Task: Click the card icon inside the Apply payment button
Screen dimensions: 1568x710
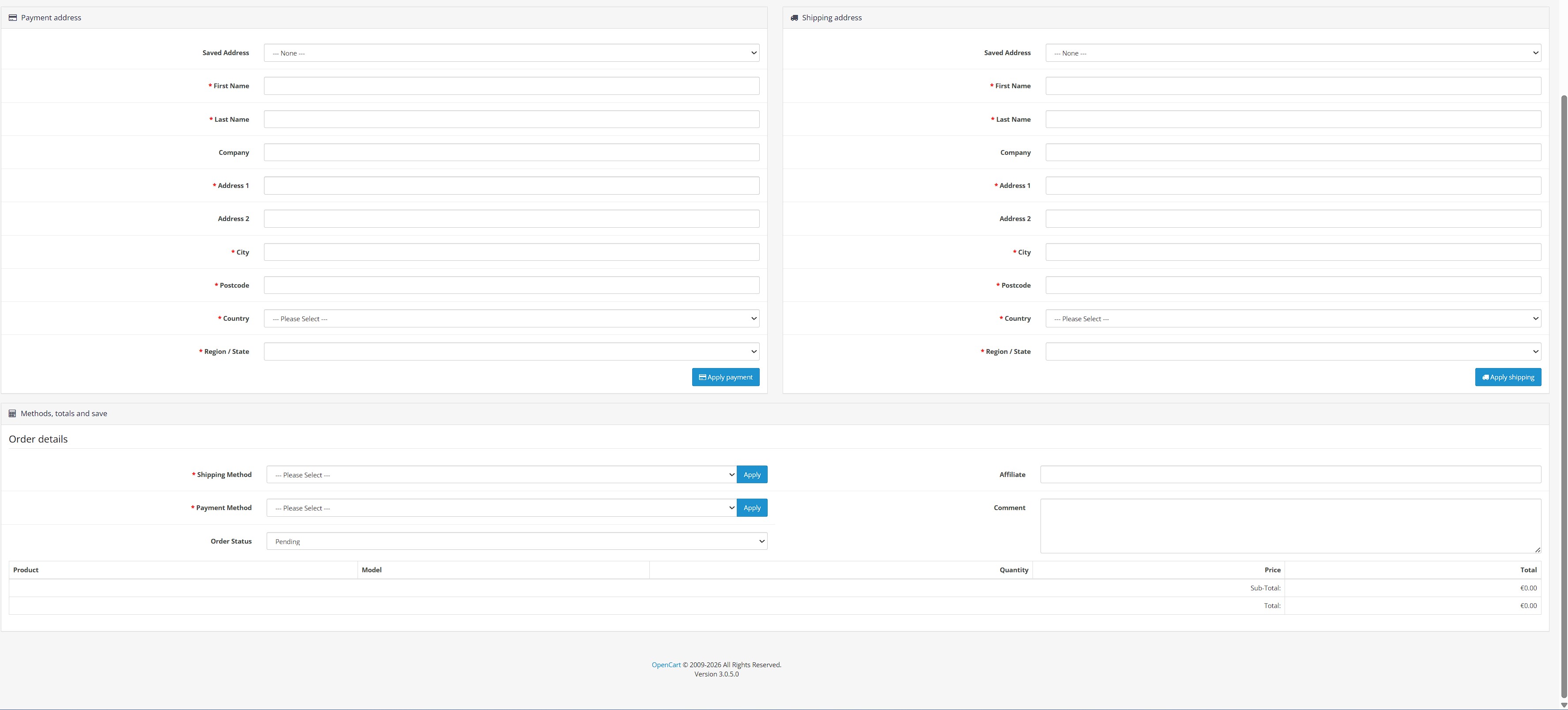Action: click(x=702, y=377)
